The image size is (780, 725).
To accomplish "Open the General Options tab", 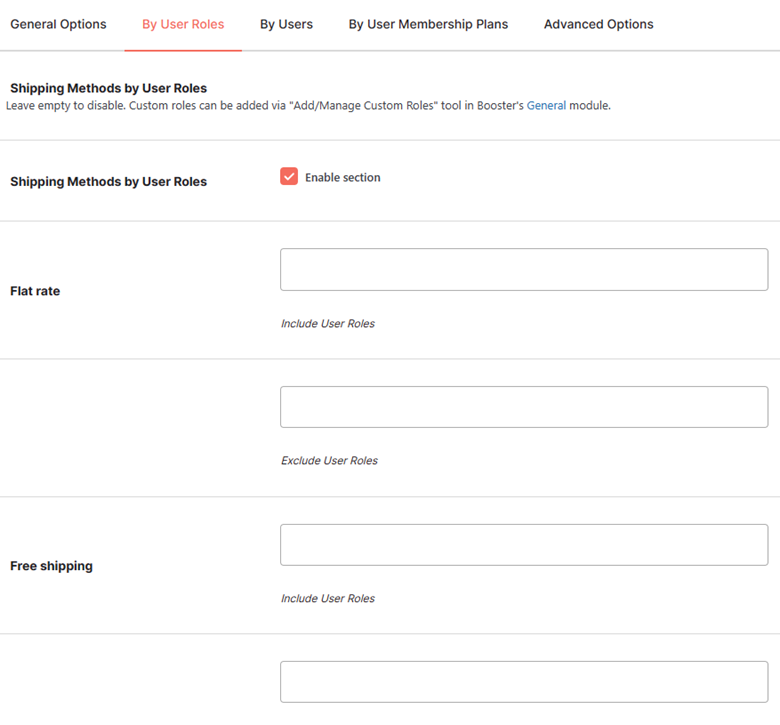I will (x=58, y=24).
